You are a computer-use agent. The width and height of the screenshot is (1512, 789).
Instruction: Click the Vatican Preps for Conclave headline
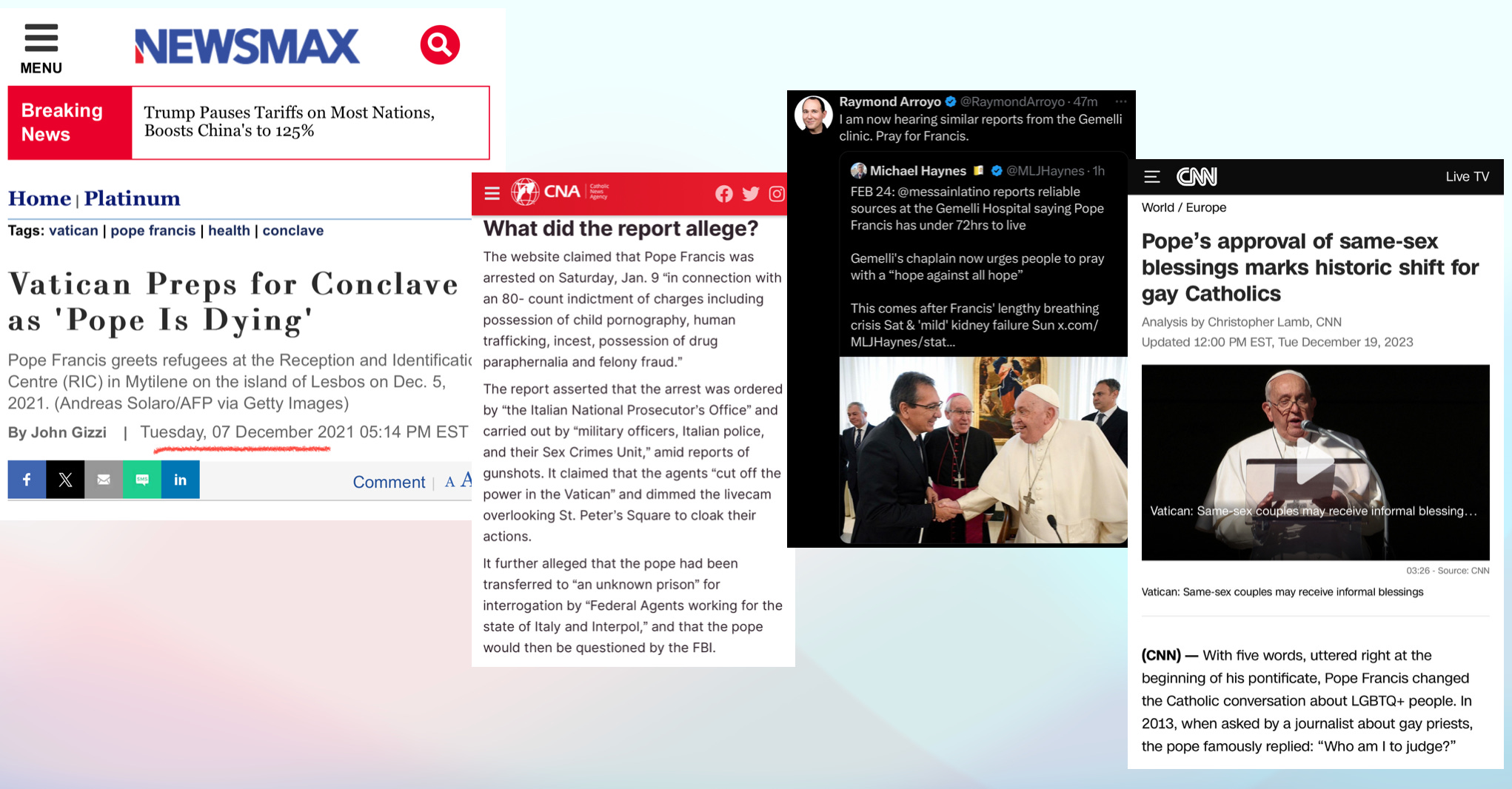click(233, 302)
